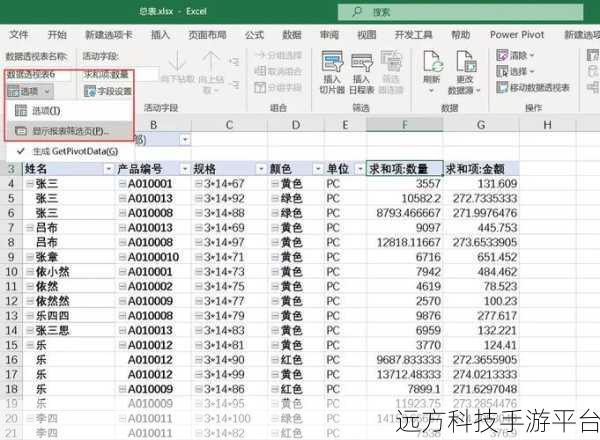Image resolution: width=600 pixels, height=440 pixels.
Task: Open the File (文件) ribbon tab
Action: [18, 35]
